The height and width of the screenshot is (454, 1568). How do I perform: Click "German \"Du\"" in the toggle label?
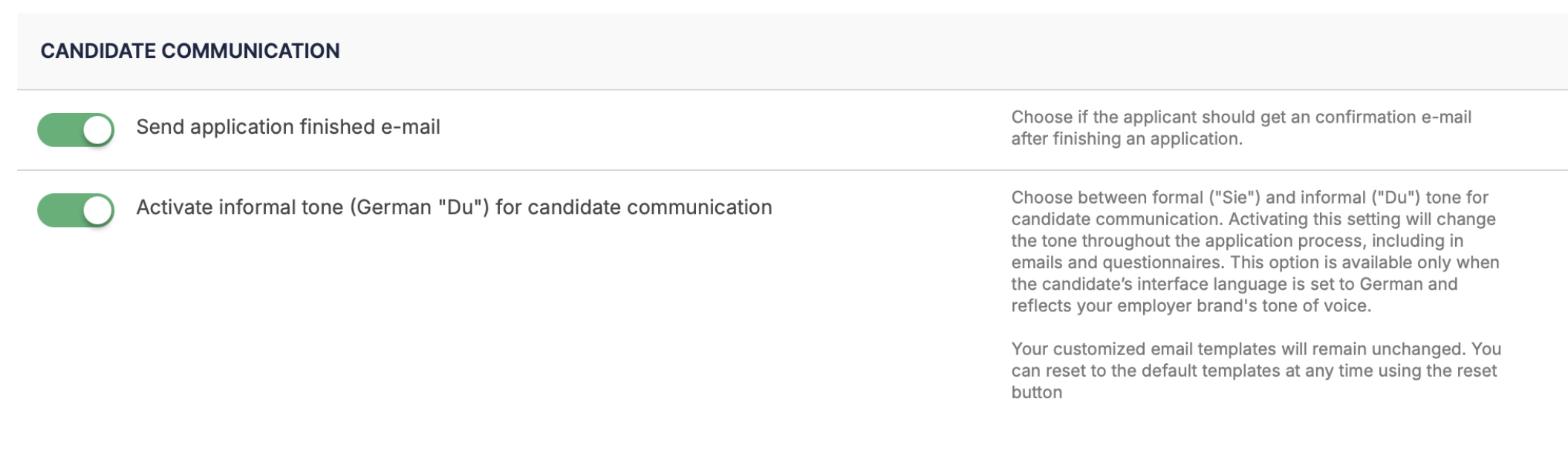point(419,207)
